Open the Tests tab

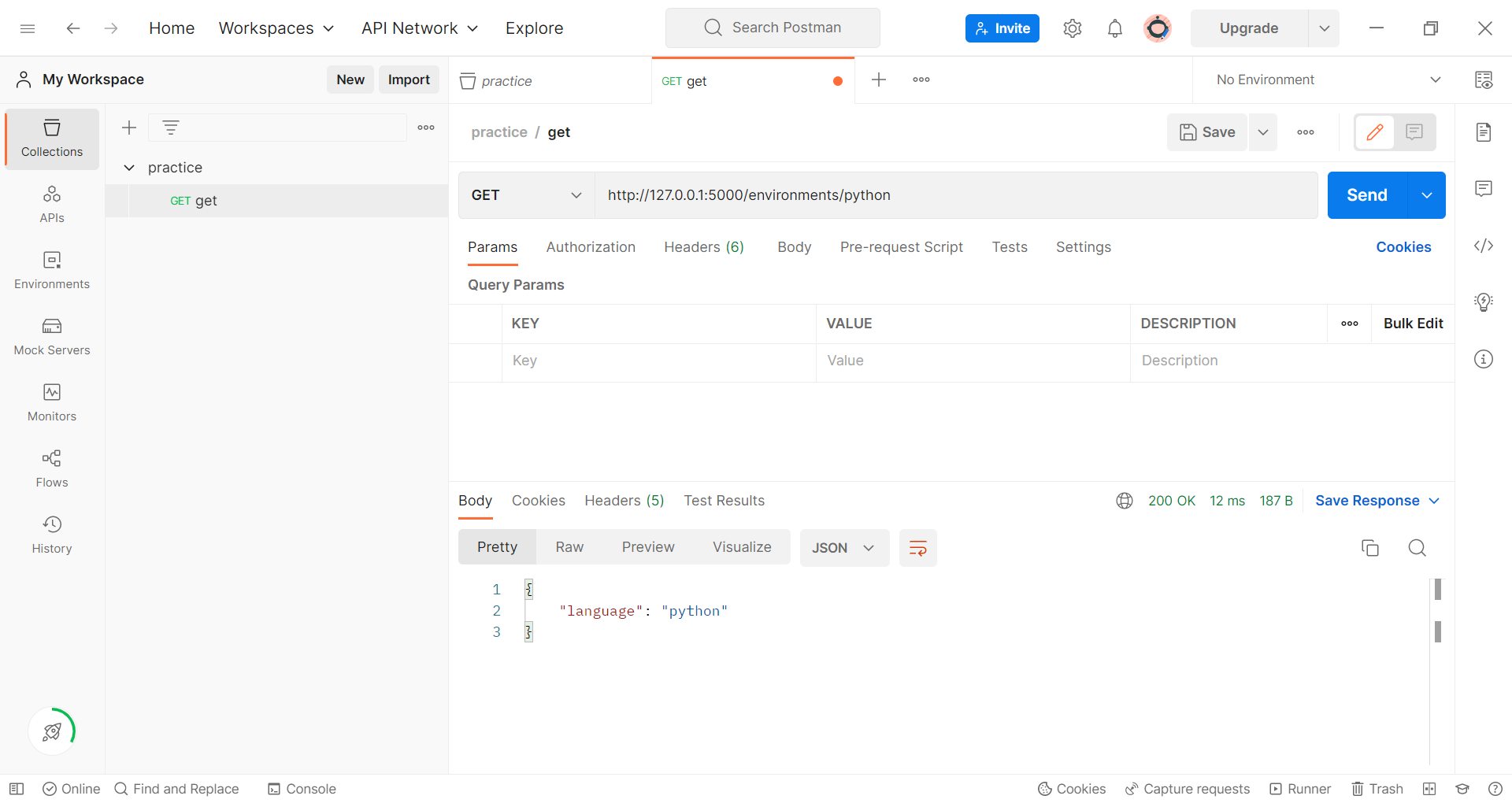click(1010, 247)
